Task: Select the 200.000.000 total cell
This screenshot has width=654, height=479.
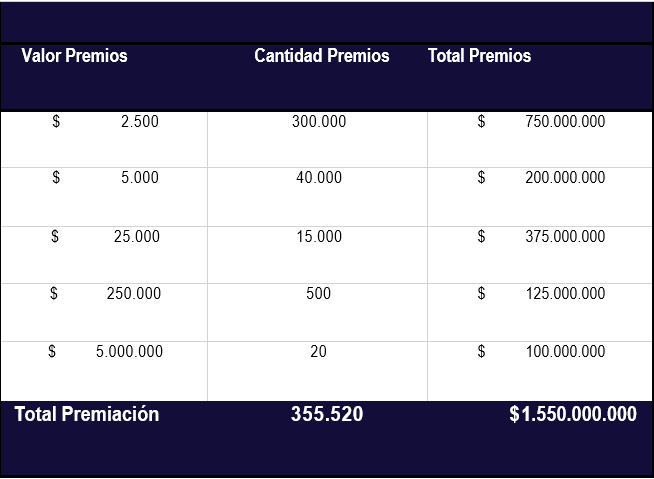Action: click(540, 197)
